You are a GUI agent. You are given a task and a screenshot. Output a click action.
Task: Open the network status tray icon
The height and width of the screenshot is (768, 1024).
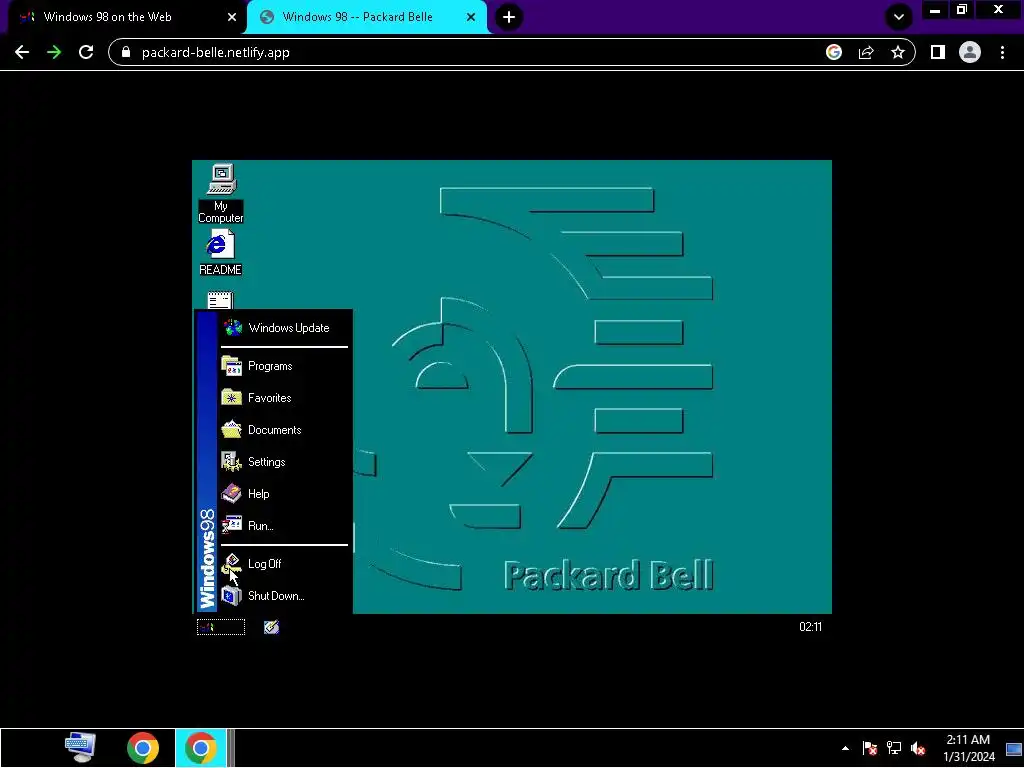click(x=894, y=748)
